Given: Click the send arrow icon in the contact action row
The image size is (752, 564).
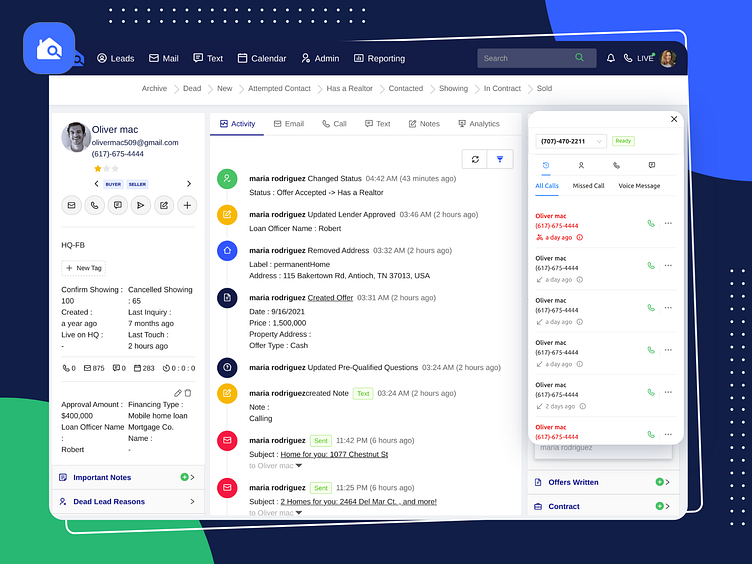Looking at the screenshot, I should 141,205.
